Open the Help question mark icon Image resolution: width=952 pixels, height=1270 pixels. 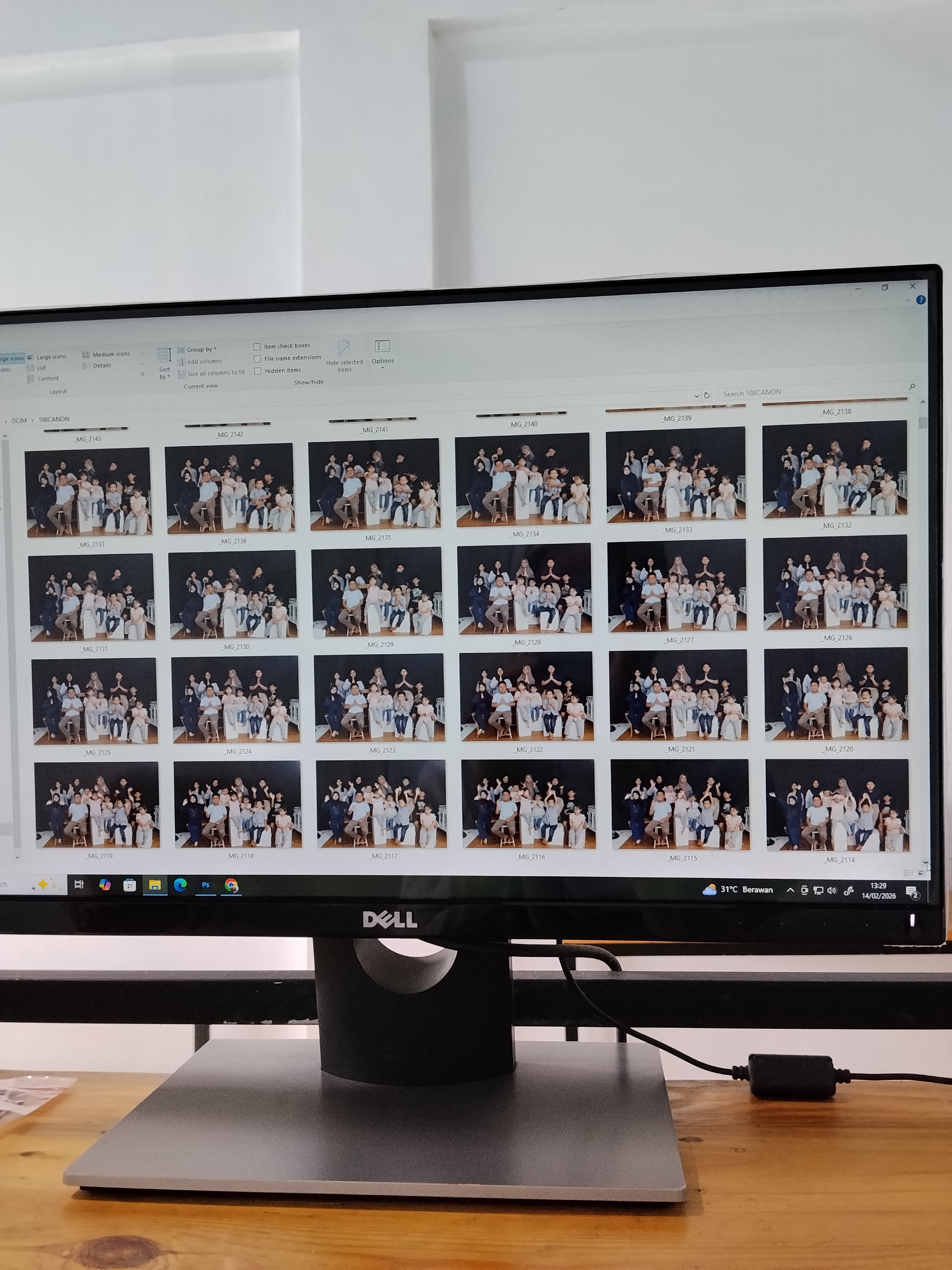(920, 300)
